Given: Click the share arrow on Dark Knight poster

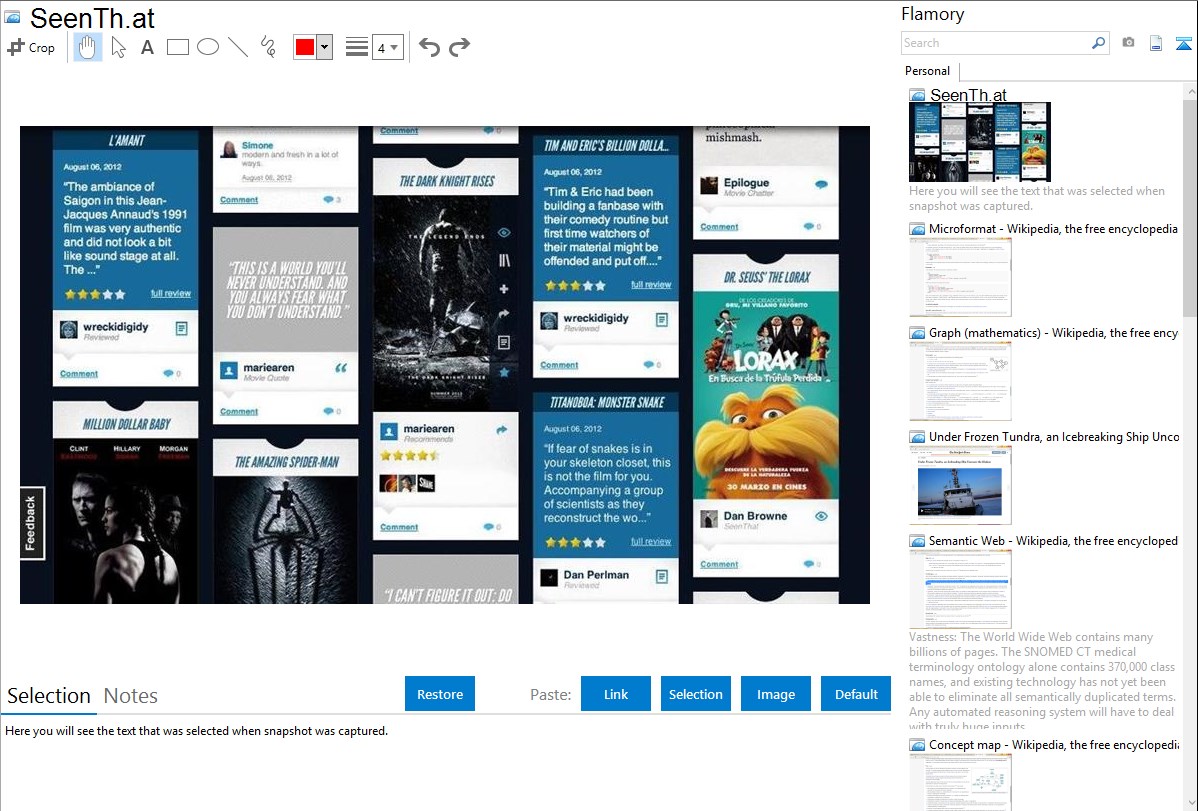Looking at the screenshot, I should (503, 314).
